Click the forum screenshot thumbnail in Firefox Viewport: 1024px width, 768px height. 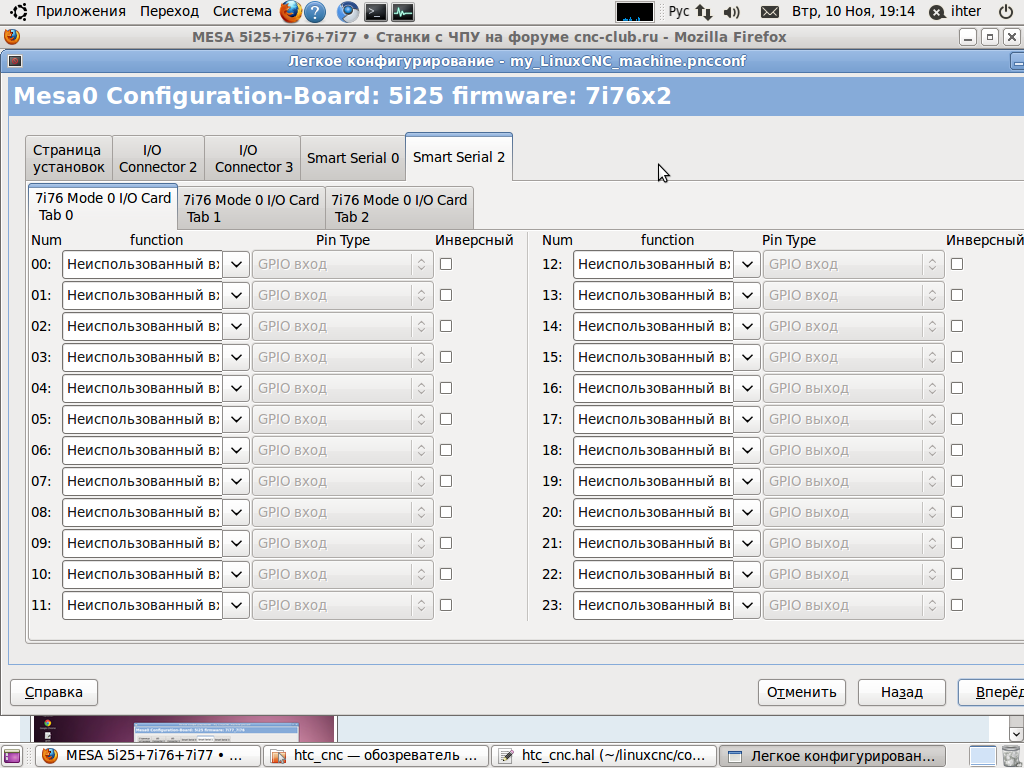(184, 729)
